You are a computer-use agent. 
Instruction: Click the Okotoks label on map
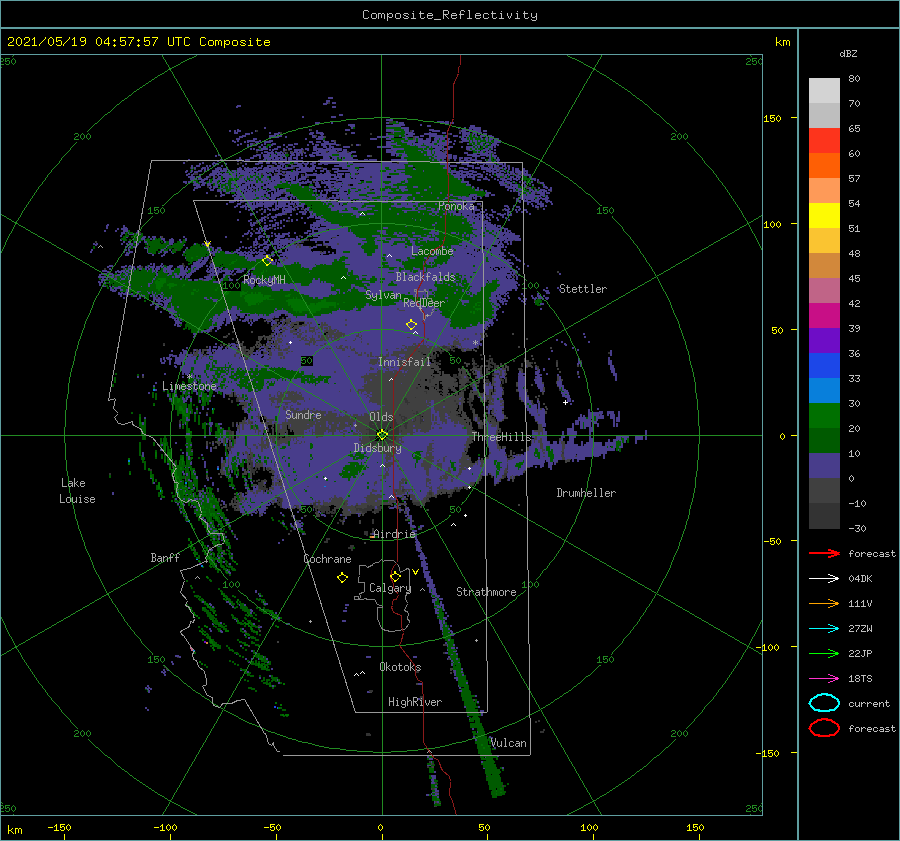coord(400,667)
